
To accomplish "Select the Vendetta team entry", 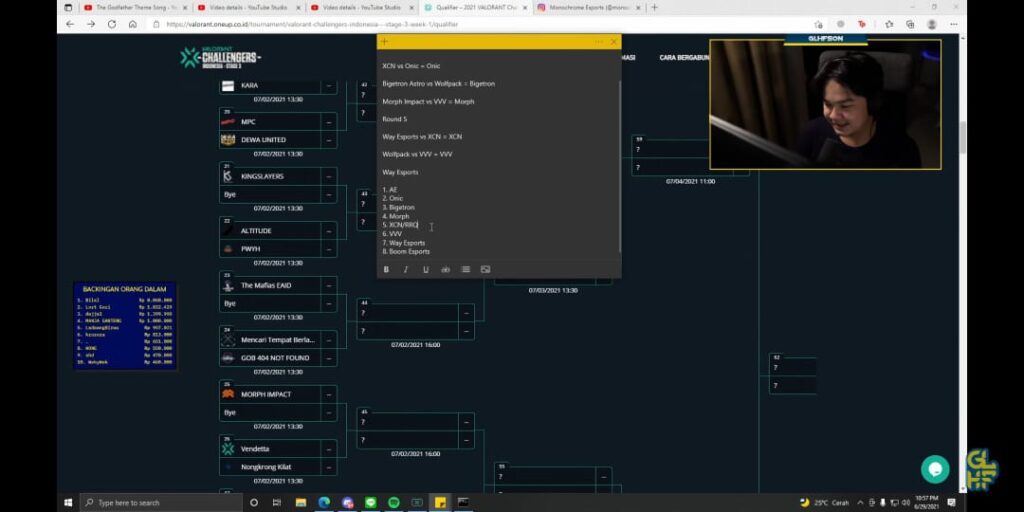I will click(x=278, y=449).
